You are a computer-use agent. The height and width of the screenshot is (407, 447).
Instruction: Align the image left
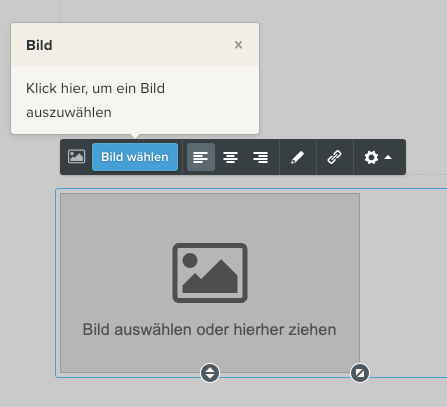point(201,157)
